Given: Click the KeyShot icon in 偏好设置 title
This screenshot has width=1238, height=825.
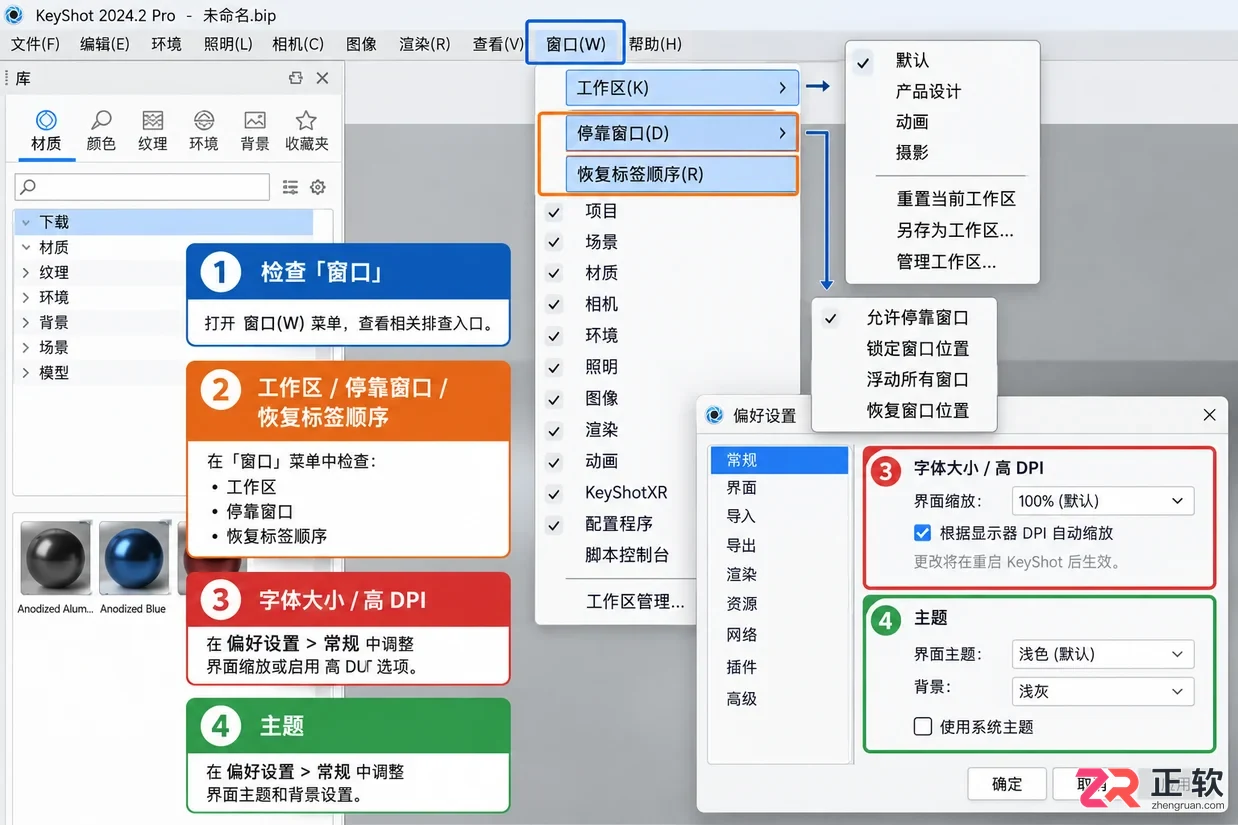Looking at the screenshot, I should tap(714, 415).
